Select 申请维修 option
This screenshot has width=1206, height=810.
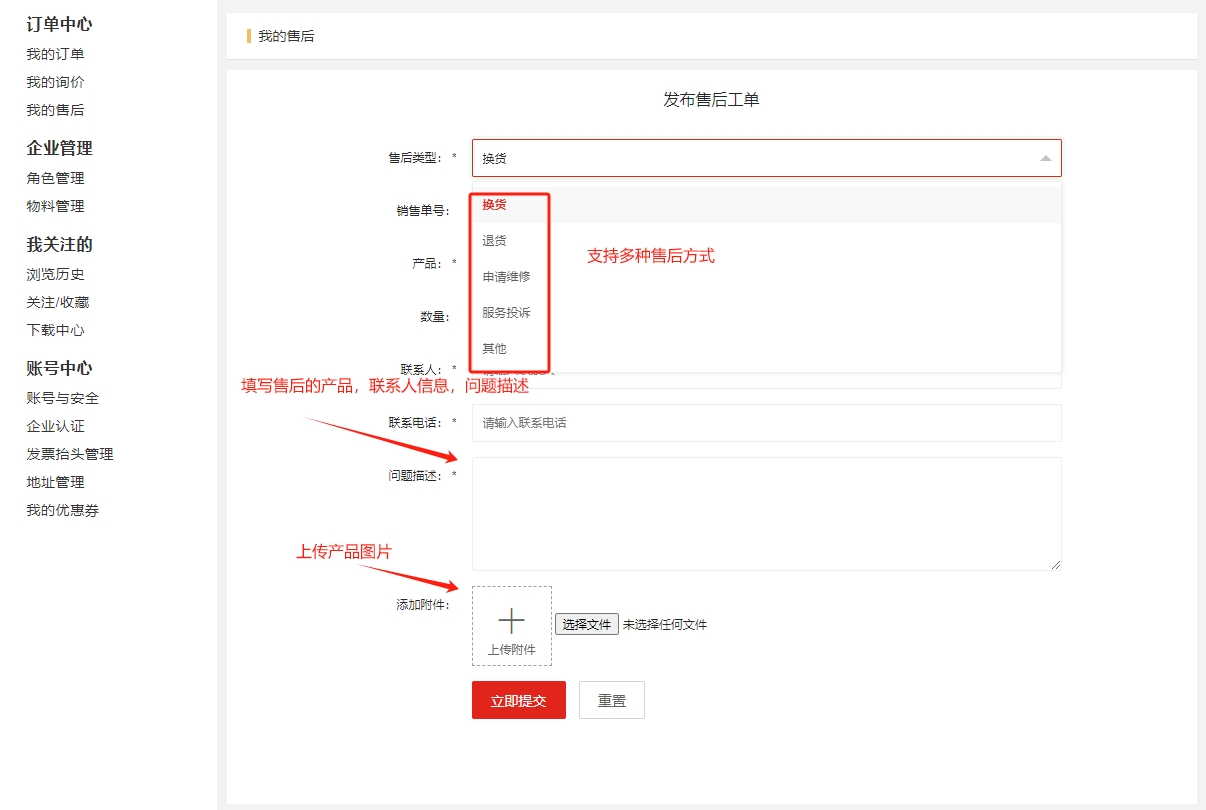(767, 276)
